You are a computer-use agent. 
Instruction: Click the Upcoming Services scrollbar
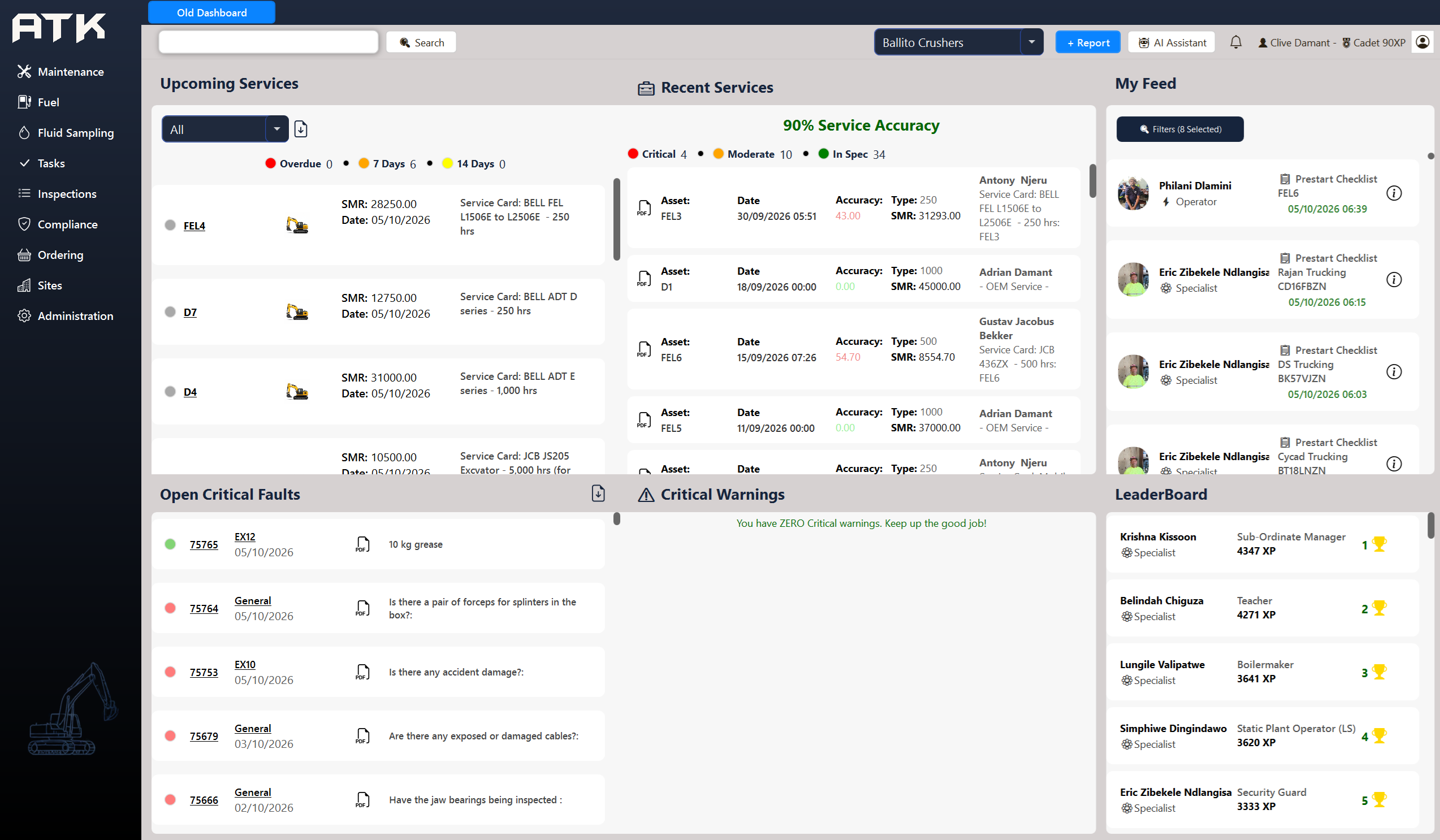click(617, 219)
